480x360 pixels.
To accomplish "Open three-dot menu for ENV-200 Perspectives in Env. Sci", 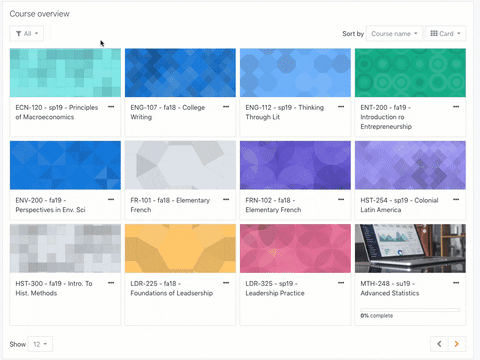I will (111, 199).
